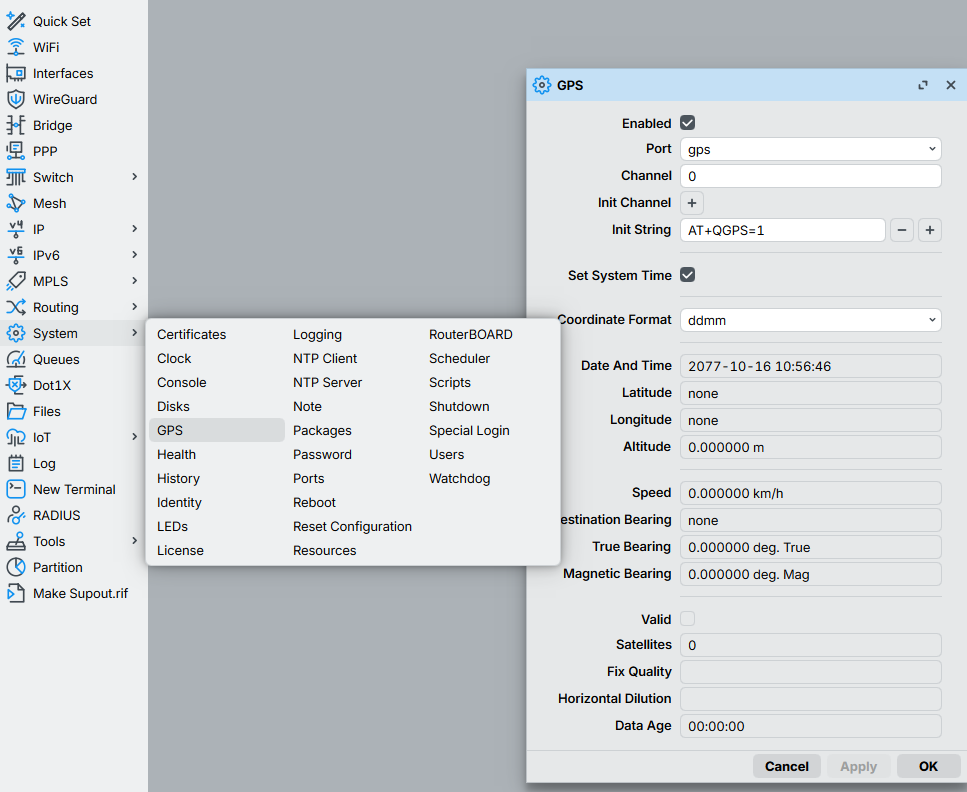Select Scheduler from the System submenu
This screenshot has width=967, height=792.
pos(459,358)
